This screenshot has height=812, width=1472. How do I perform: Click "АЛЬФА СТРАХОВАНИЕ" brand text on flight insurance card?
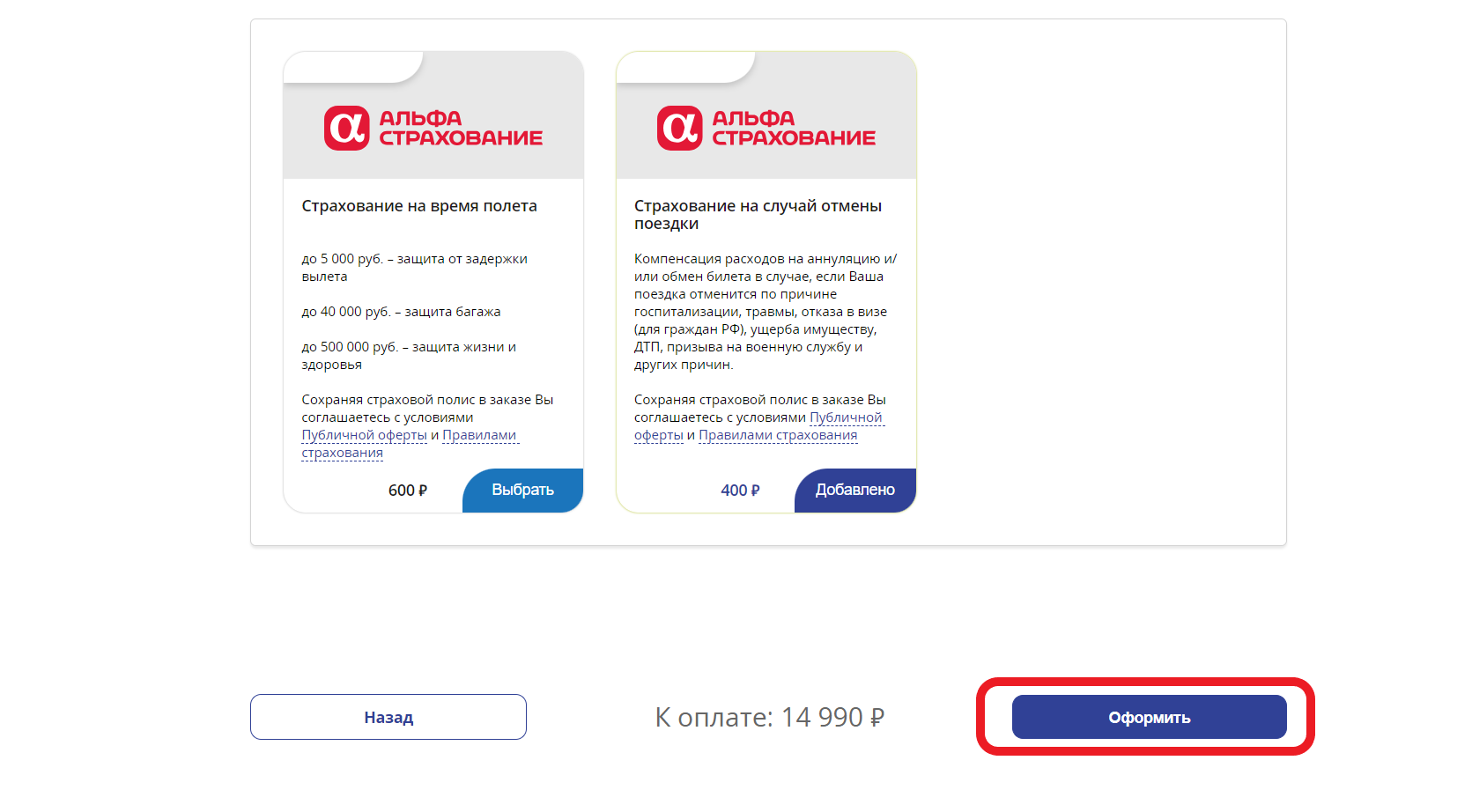[x=460, y=129]
